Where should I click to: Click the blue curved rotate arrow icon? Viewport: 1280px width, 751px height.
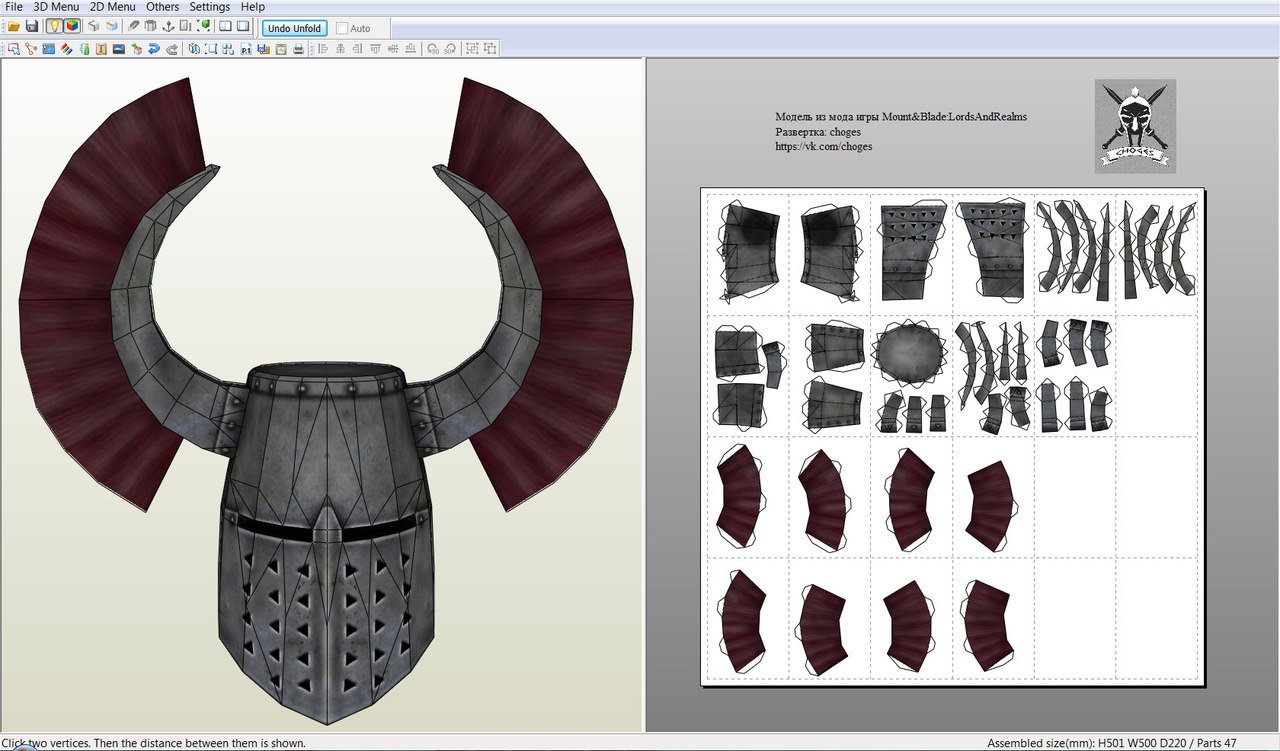154,48
